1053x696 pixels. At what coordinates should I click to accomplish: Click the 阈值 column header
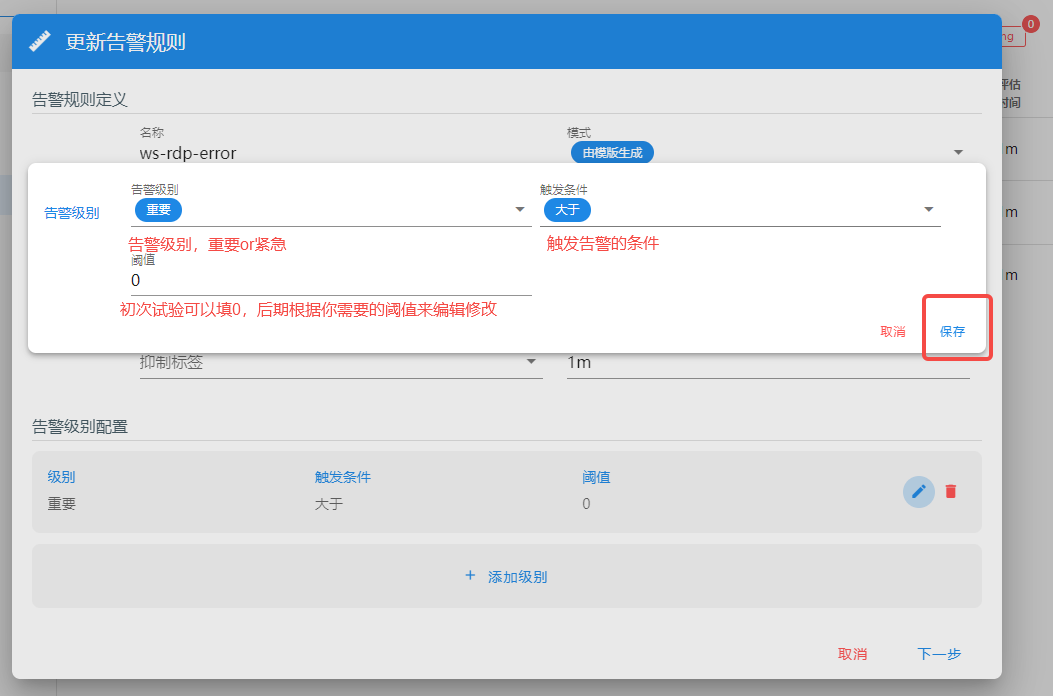click(596, 477)
